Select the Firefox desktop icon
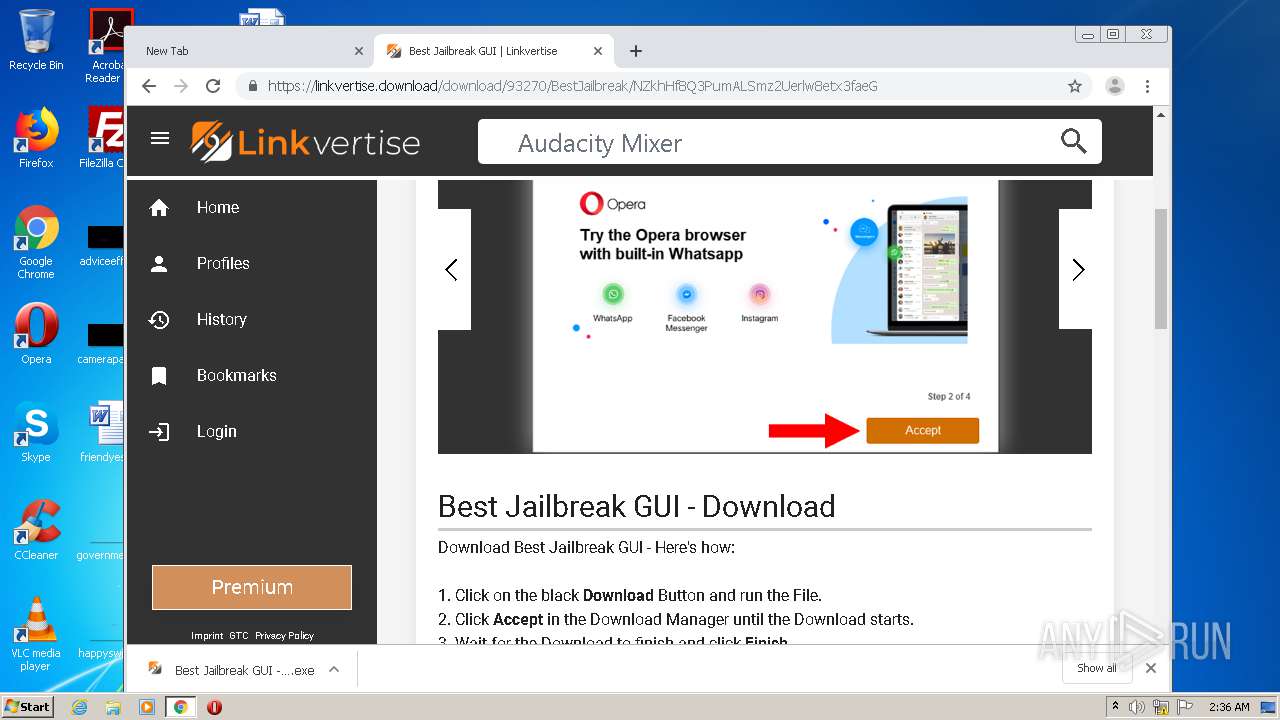Image resolution: width=1280 pixels, height=720 pixels. [36, 138]
